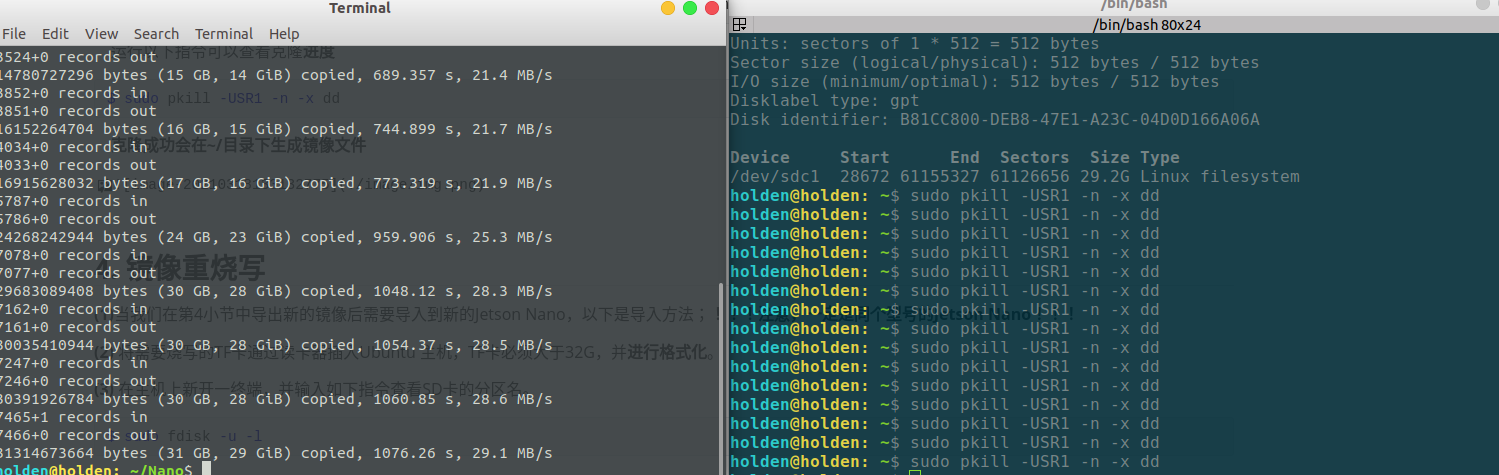This screenshot has width=1499, height=475.
Task: Click the 'Sectors' column header
Action: [1034, 157]
